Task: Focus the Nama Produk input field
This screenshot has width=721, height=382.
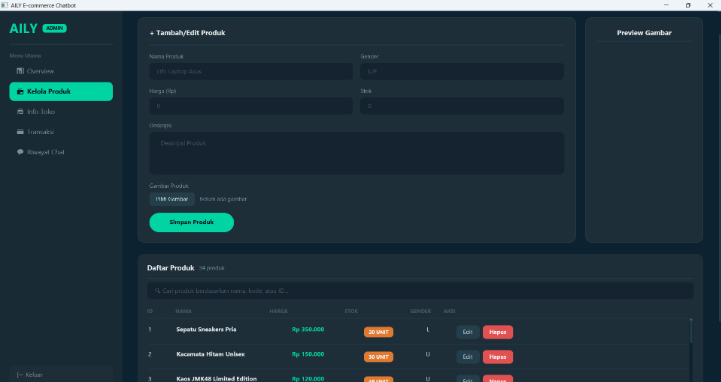Action: tap(251, 72)
